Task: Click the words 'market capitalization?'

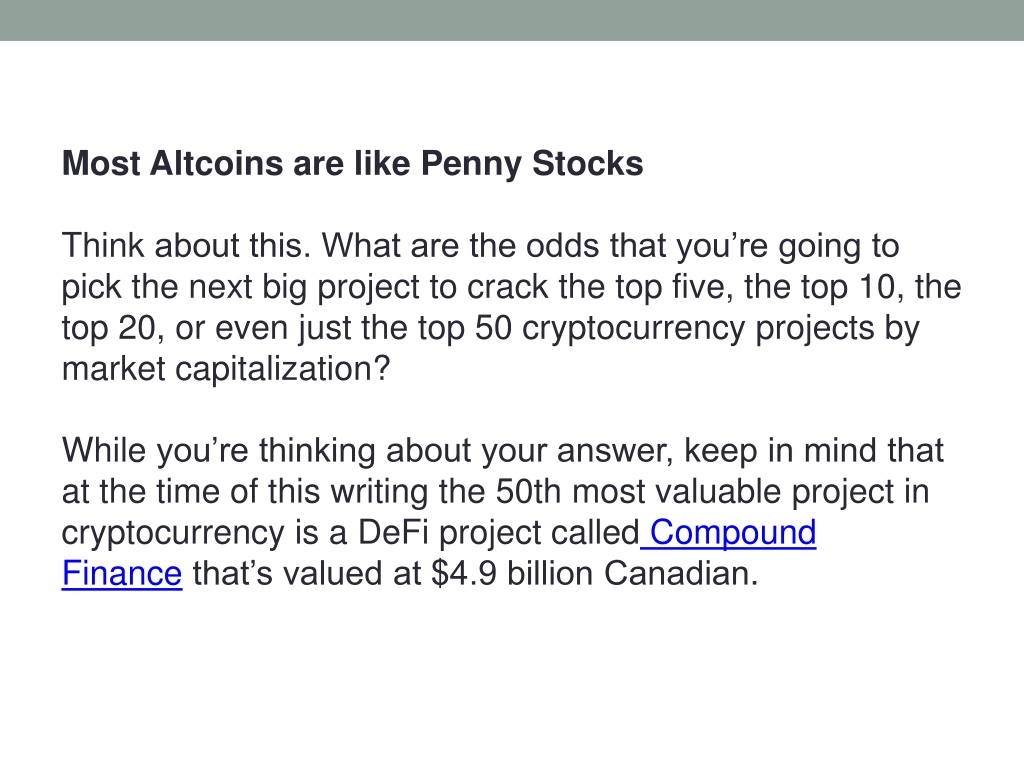Action: pos(226,370)
